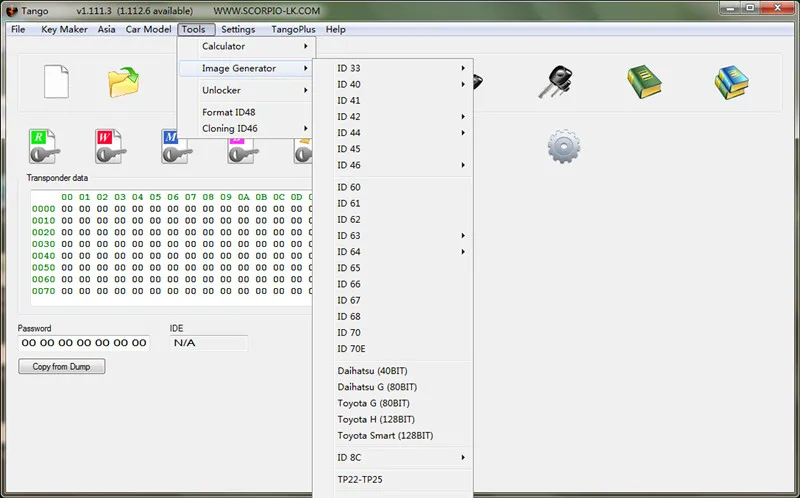
Task: Click row 0000 address in transponder data
Action: 43,209
